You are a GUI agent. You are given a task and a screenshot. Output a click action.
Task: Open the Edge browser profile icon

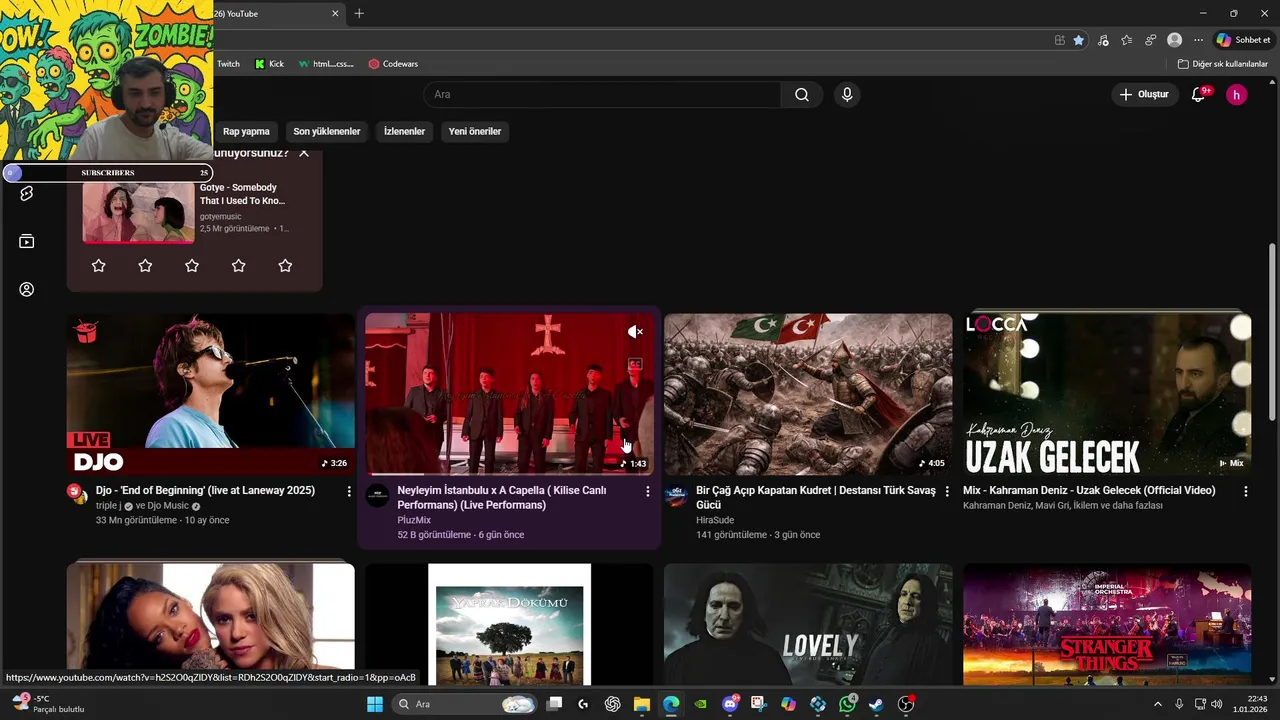[x=1174, y=40]
